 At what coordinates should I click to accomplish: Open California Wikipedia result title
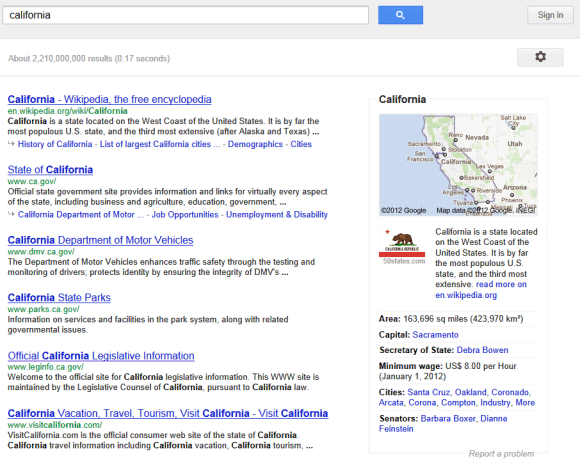click(109, 99)
